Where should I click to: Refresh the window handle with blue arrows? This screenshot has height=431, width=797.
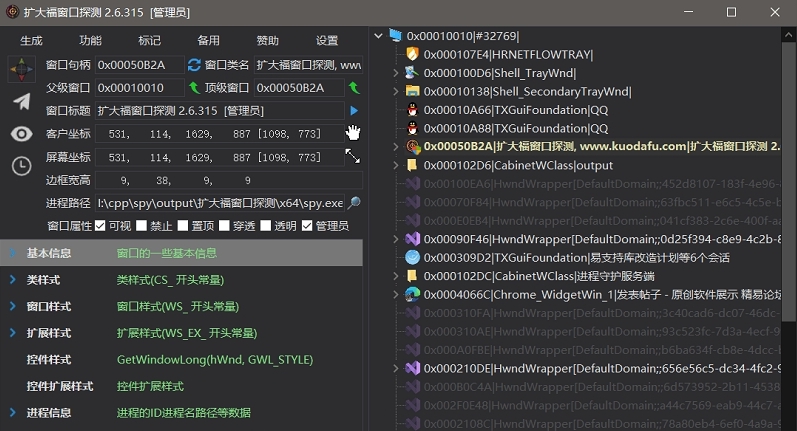(x=194, y=65)
